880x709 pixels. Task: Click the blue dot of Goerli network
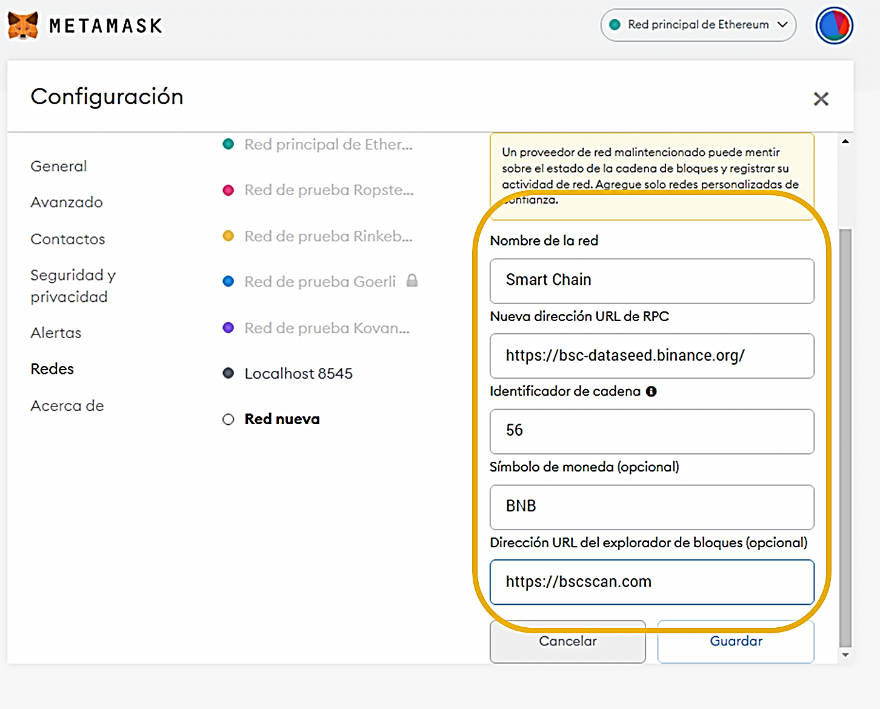pos(228,281)
